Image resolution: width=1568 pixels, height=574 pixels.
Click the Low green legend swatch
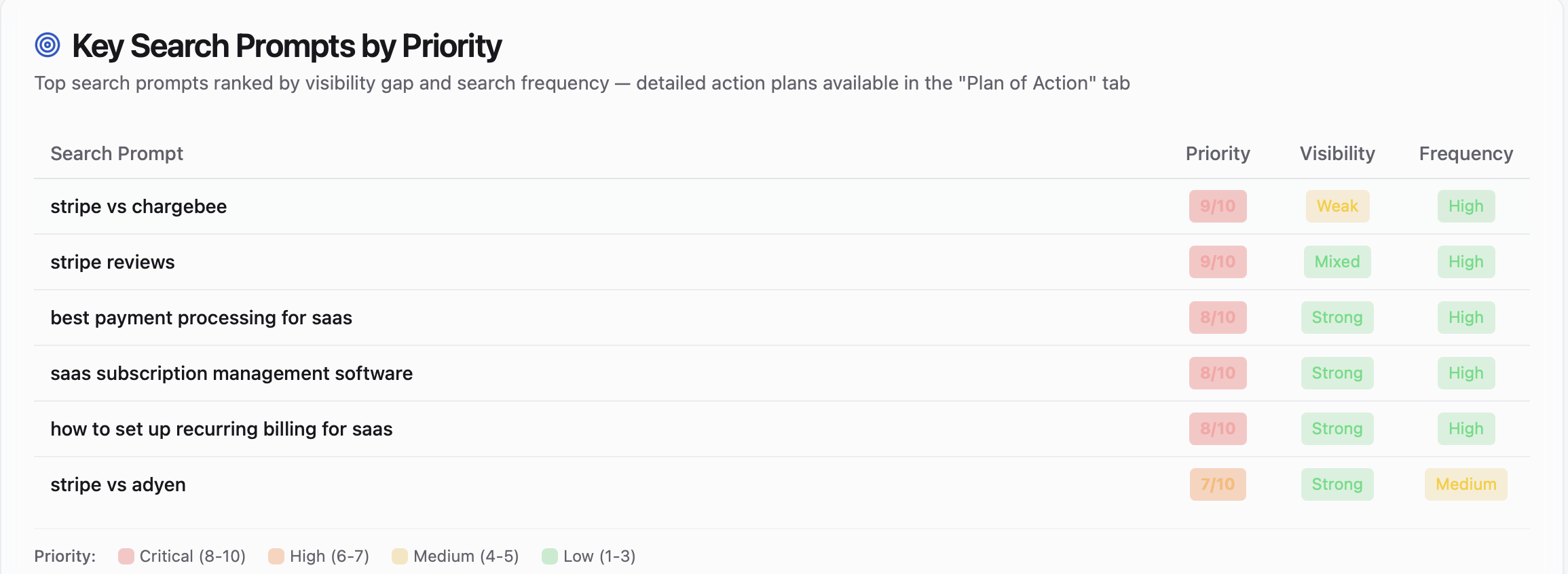549,556
